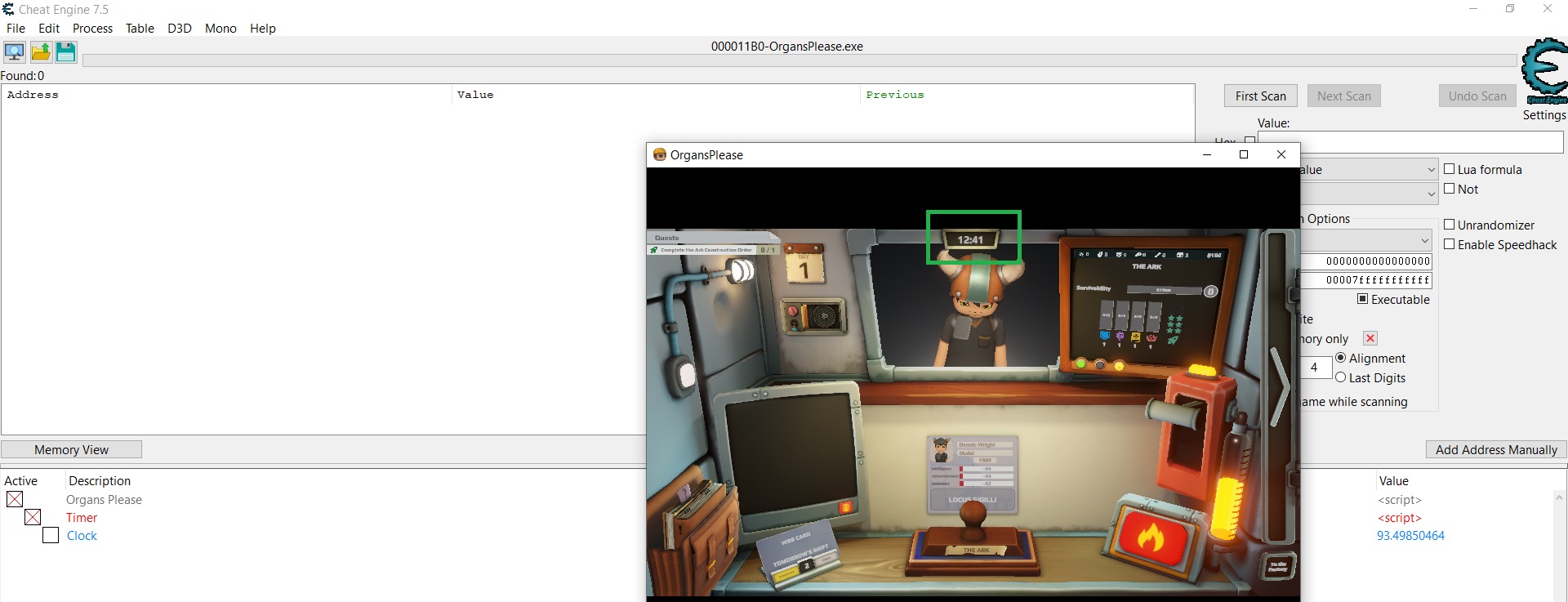
Task: Tick the Not checkbox
Action: click(x=1450, y=189)
